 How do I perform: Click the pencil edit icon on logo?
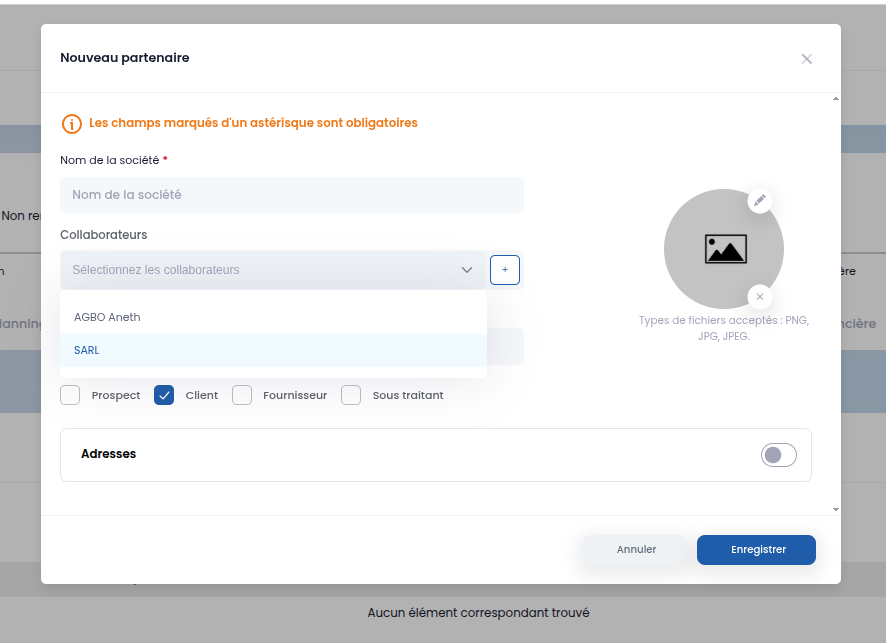(759, 201)
